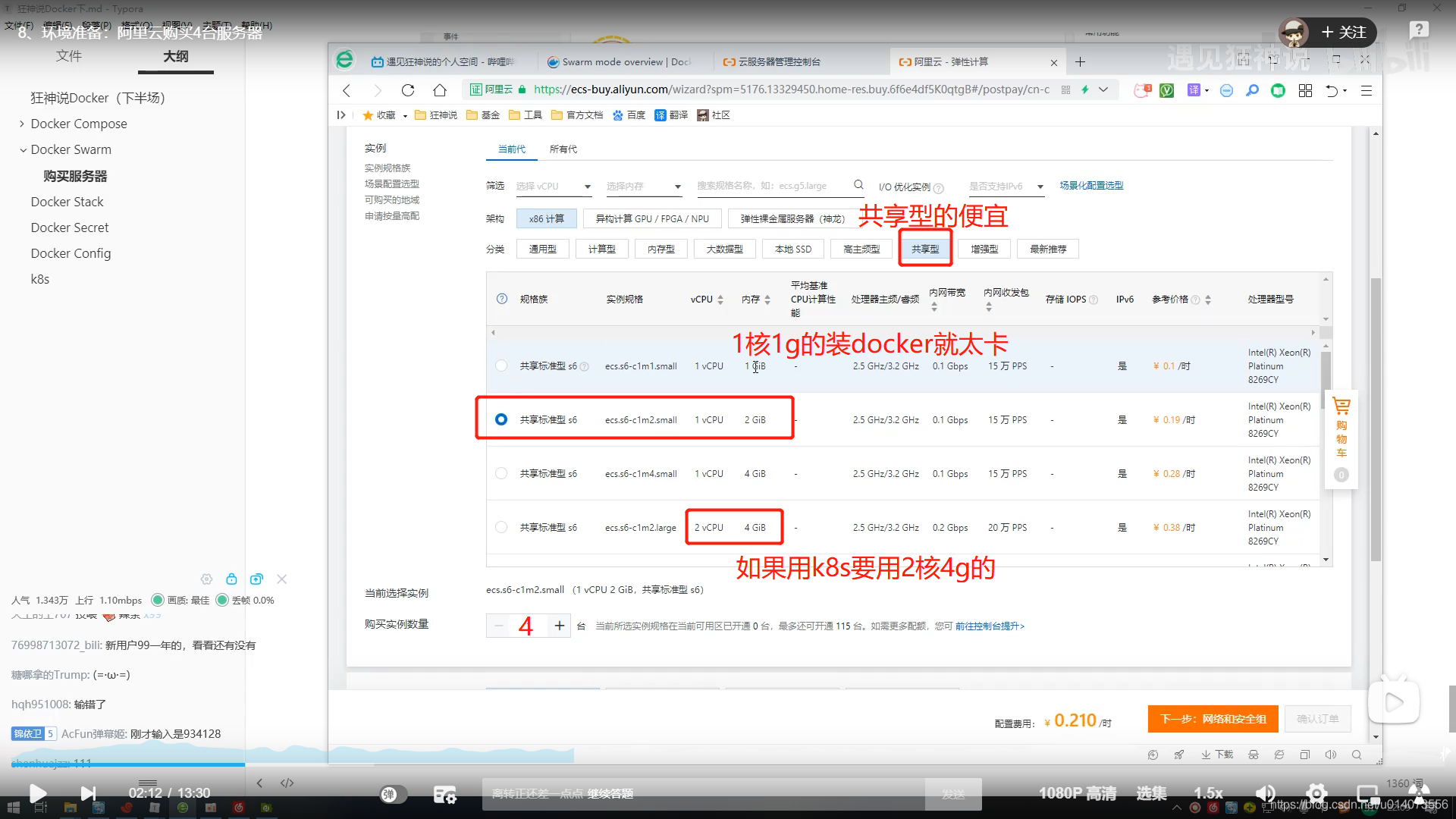Open the browser apps grid icon

coord(1305,91)
